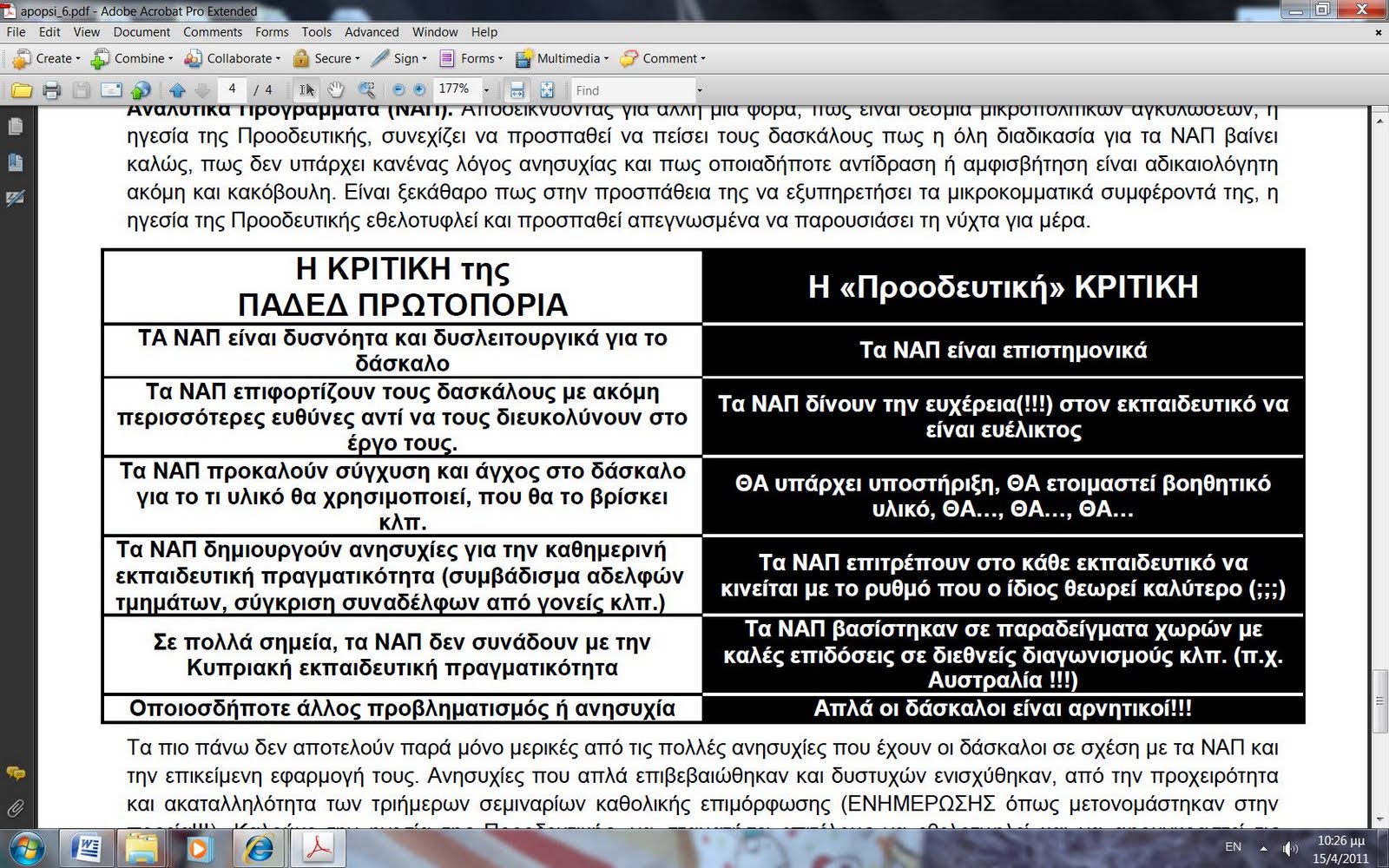Image resolution: width=1389 pixels, height=868 pixels.
Task: Launch Internet Explorer from the taskbar
Action: (258, 848)
